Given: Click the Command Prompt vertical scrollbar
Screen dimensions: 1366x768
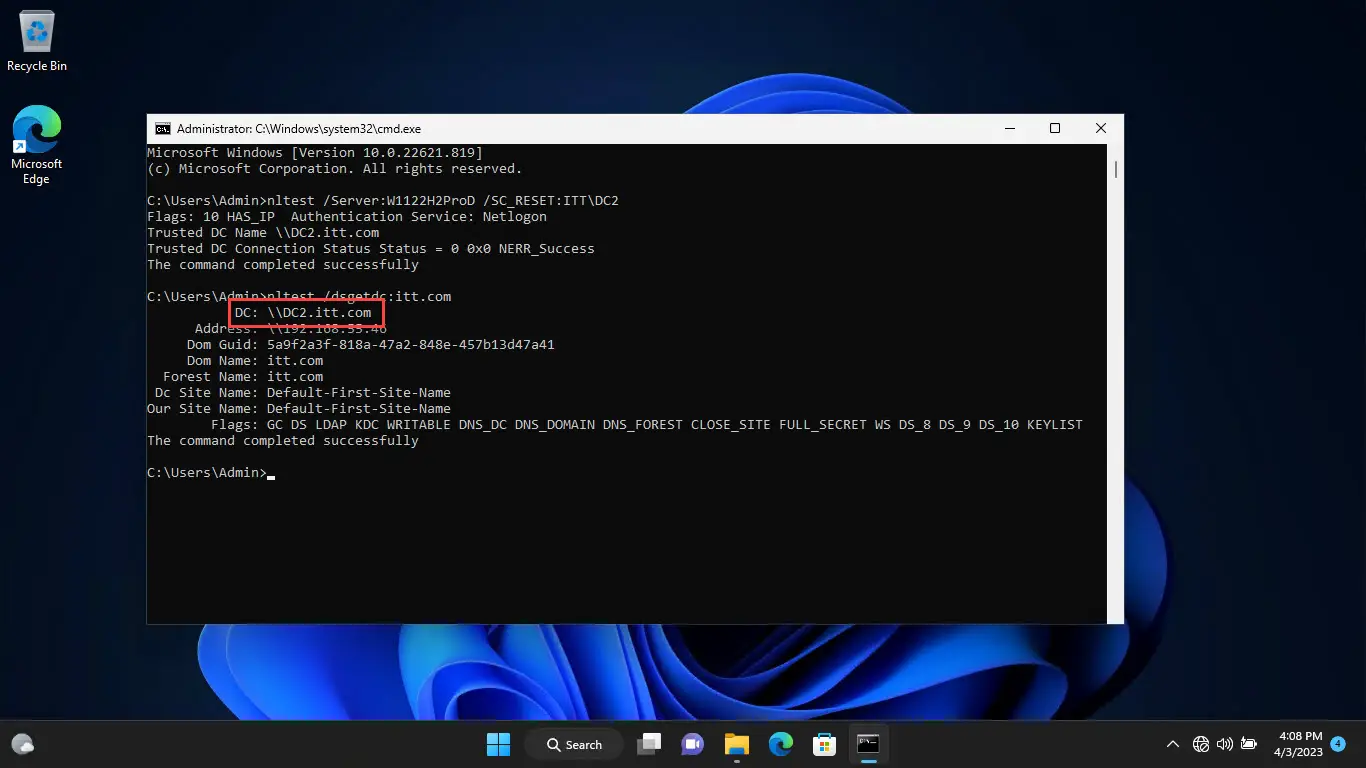Looking at the screenshot, I should [x=1115, y=384].
